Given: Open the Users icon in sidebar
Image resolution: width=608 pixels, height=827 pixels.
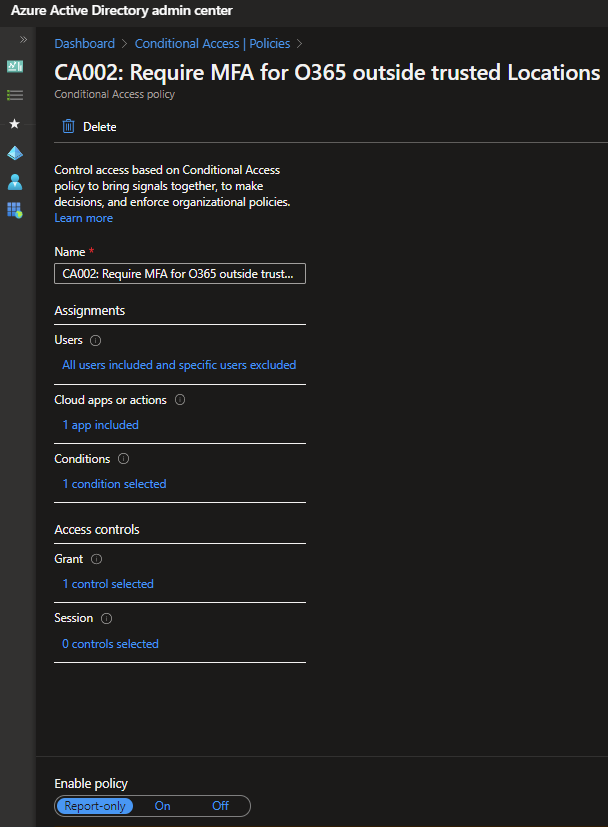Looking at the screenshot, I should pyautogui.click(x=15, y=182).
